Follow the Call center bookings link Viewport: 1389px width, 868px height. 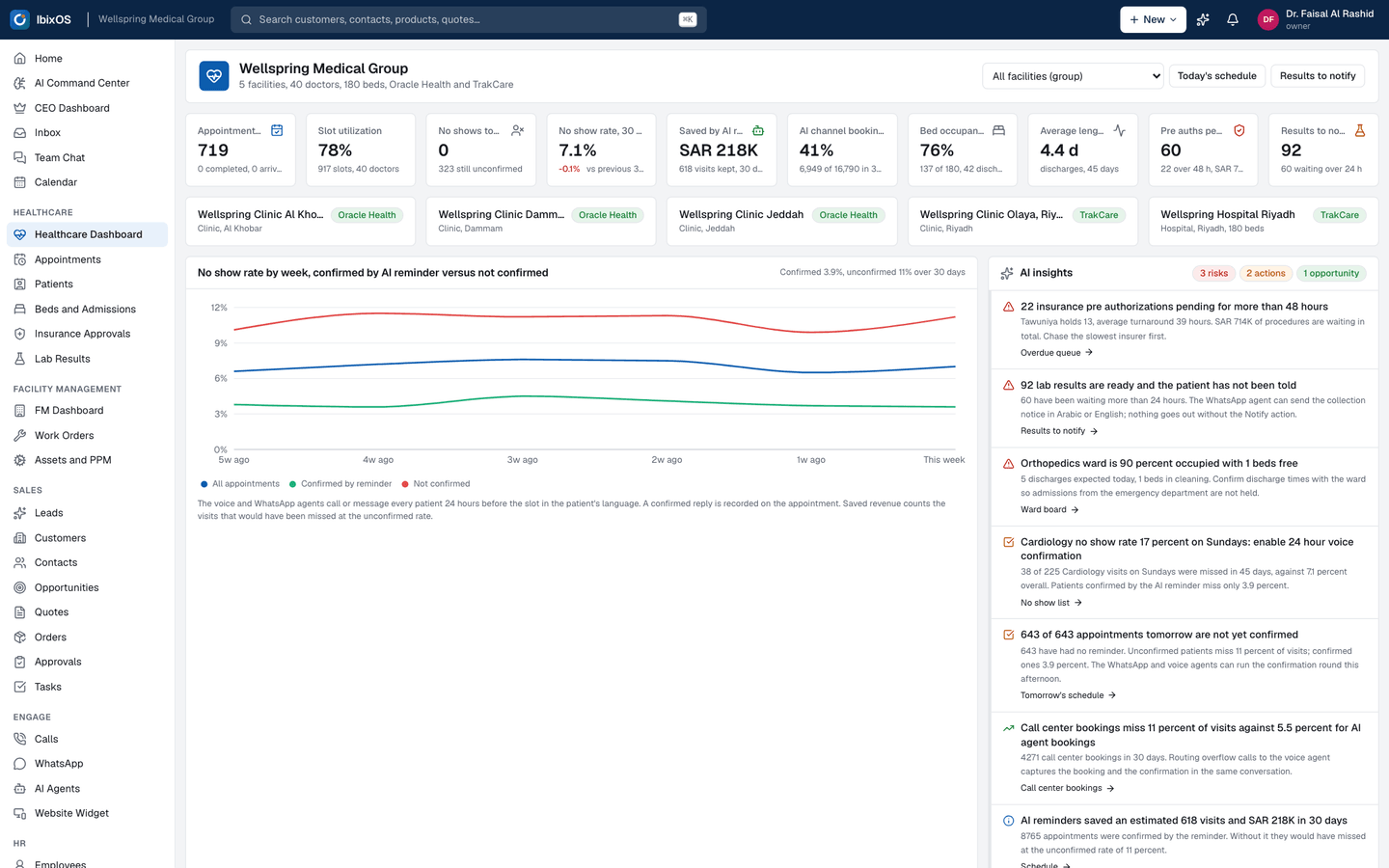(1067, 788)
